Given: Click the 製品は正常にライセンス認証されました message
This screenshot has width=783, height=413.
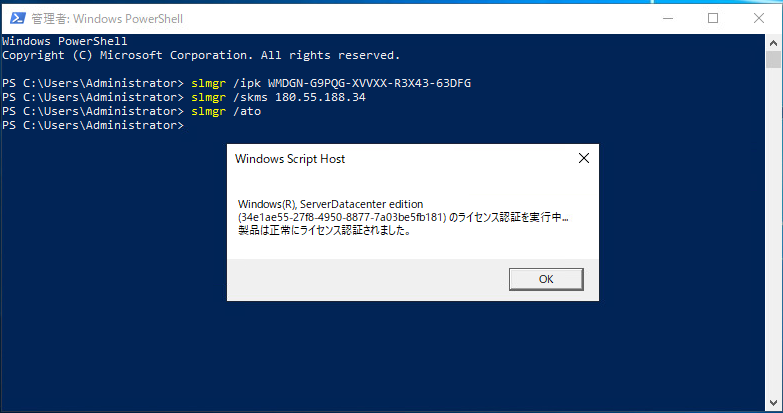Looking at the screenshot, I should click(x=325, y=231).
